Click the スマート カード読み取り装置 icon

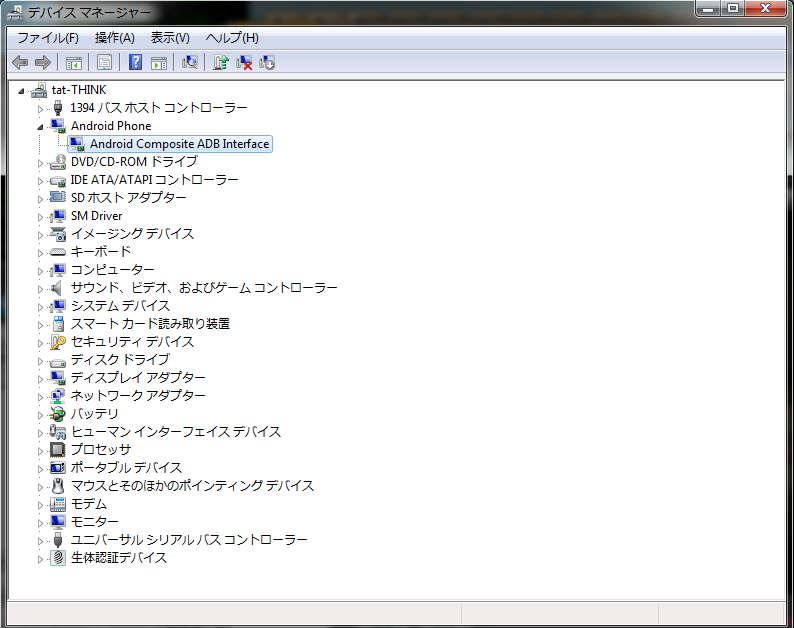click(59, 324)
